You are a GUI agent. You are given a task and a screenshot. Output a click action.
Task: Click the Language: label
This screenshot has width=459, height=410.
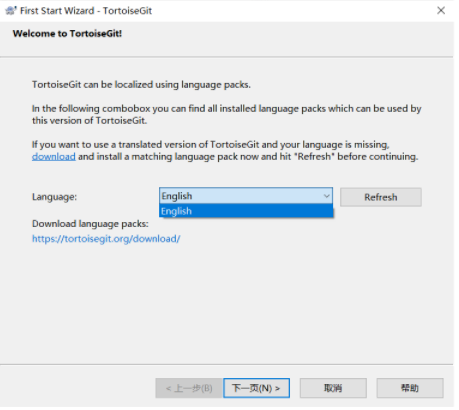54,197
